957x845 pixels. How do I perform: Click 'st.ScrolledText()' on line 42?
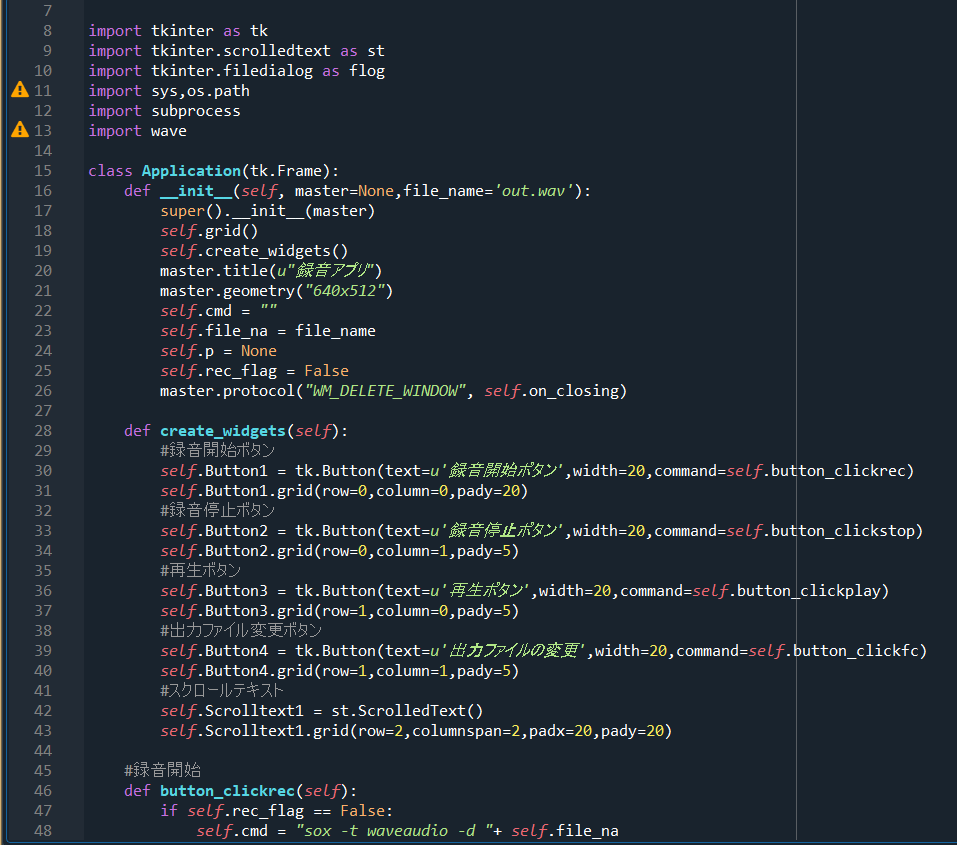(407, 711)
